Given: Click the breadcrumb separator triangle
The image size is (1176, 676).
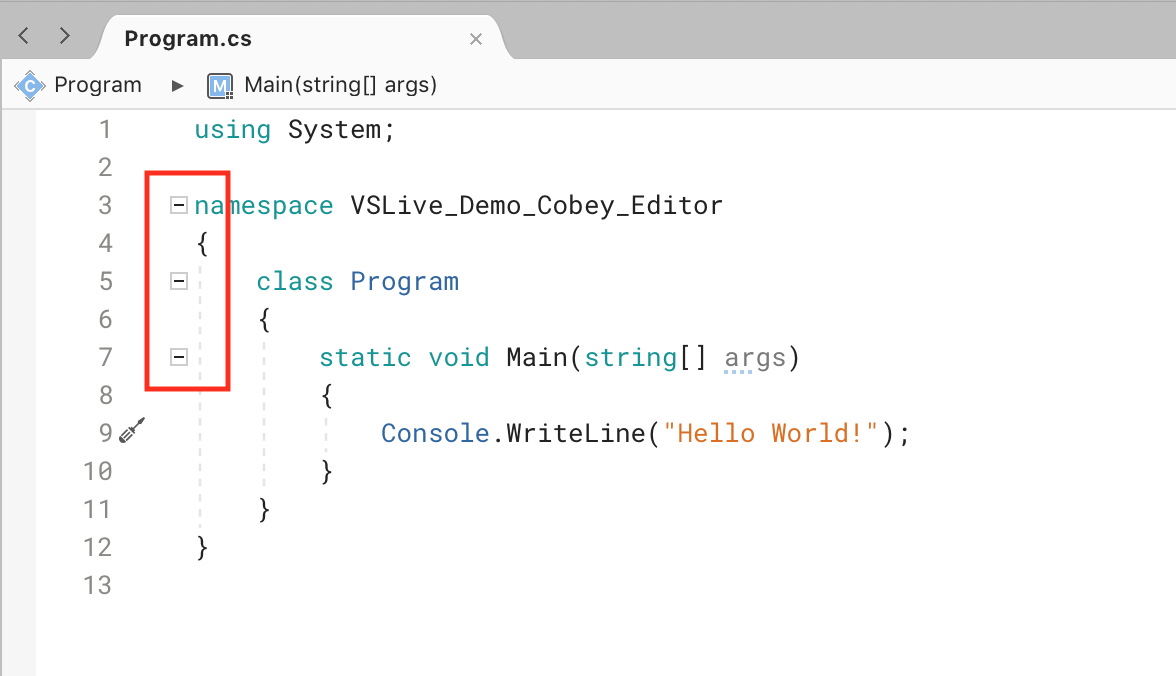Looking at the screenshot, I should point(177,86).
